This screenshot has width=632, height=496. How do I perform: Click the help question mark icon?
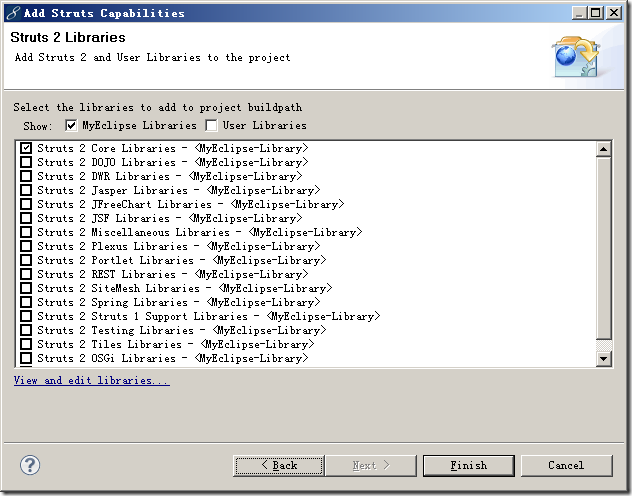pos(30,465)
